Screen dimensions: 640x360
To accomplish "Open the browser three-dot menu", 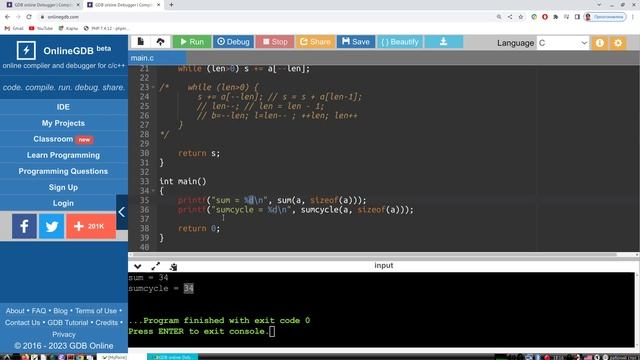I will pyautogui.click(x=633, y=17).
